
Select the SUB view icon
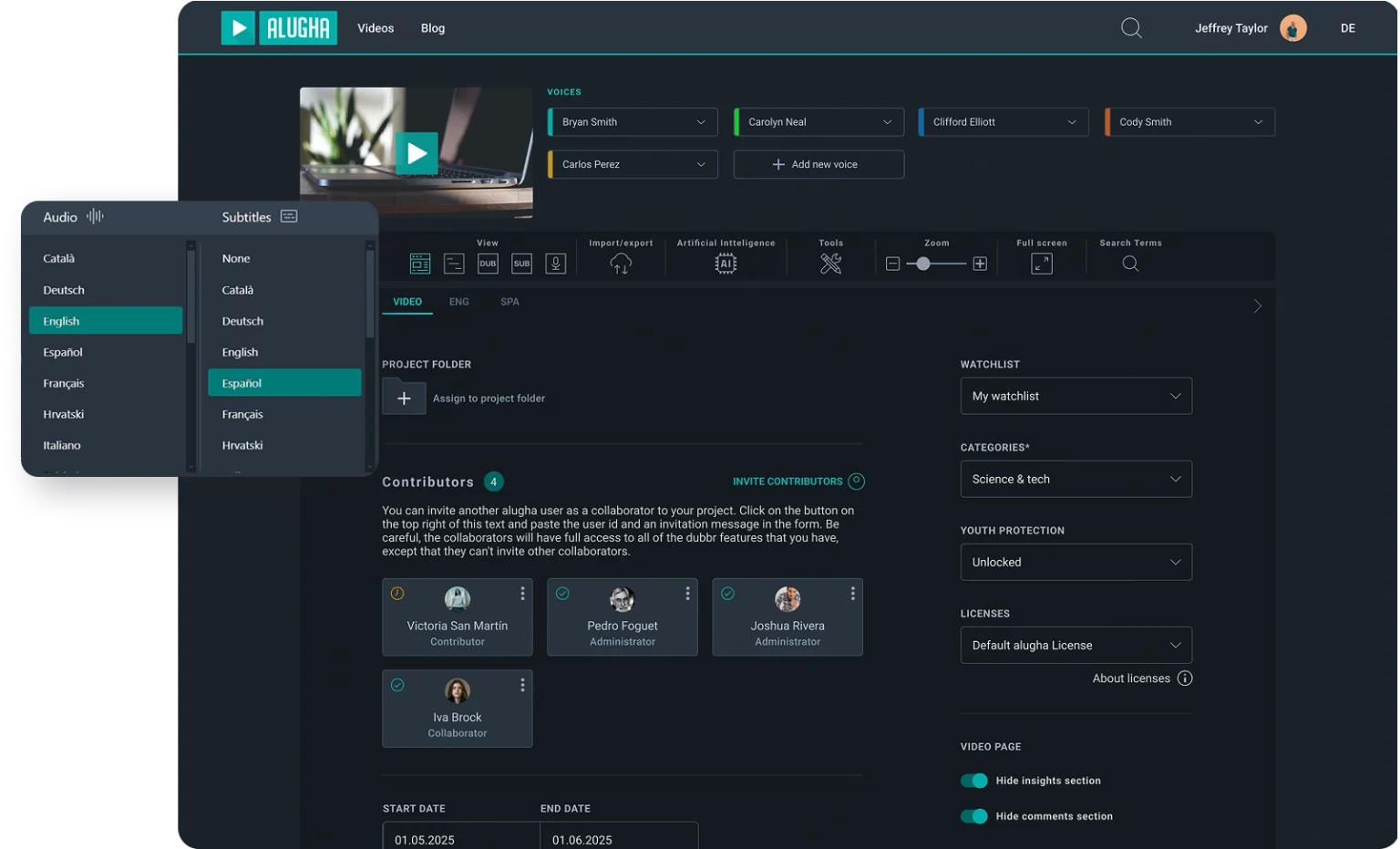coord(521,264)
